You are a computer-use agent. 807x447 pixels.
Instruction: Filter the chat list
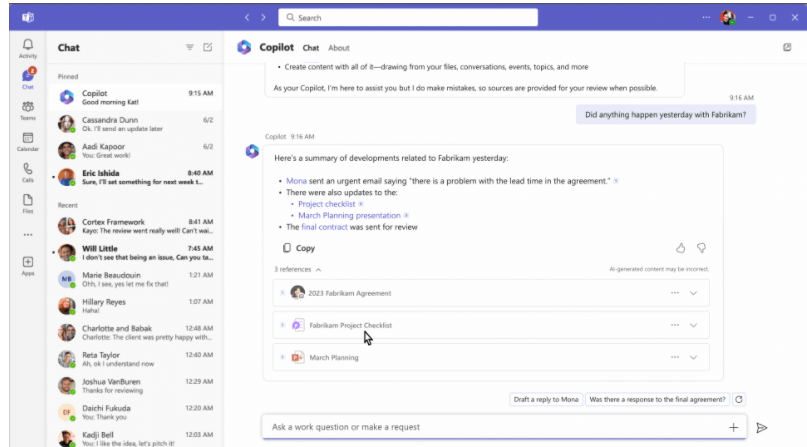(x=190, y=47)
